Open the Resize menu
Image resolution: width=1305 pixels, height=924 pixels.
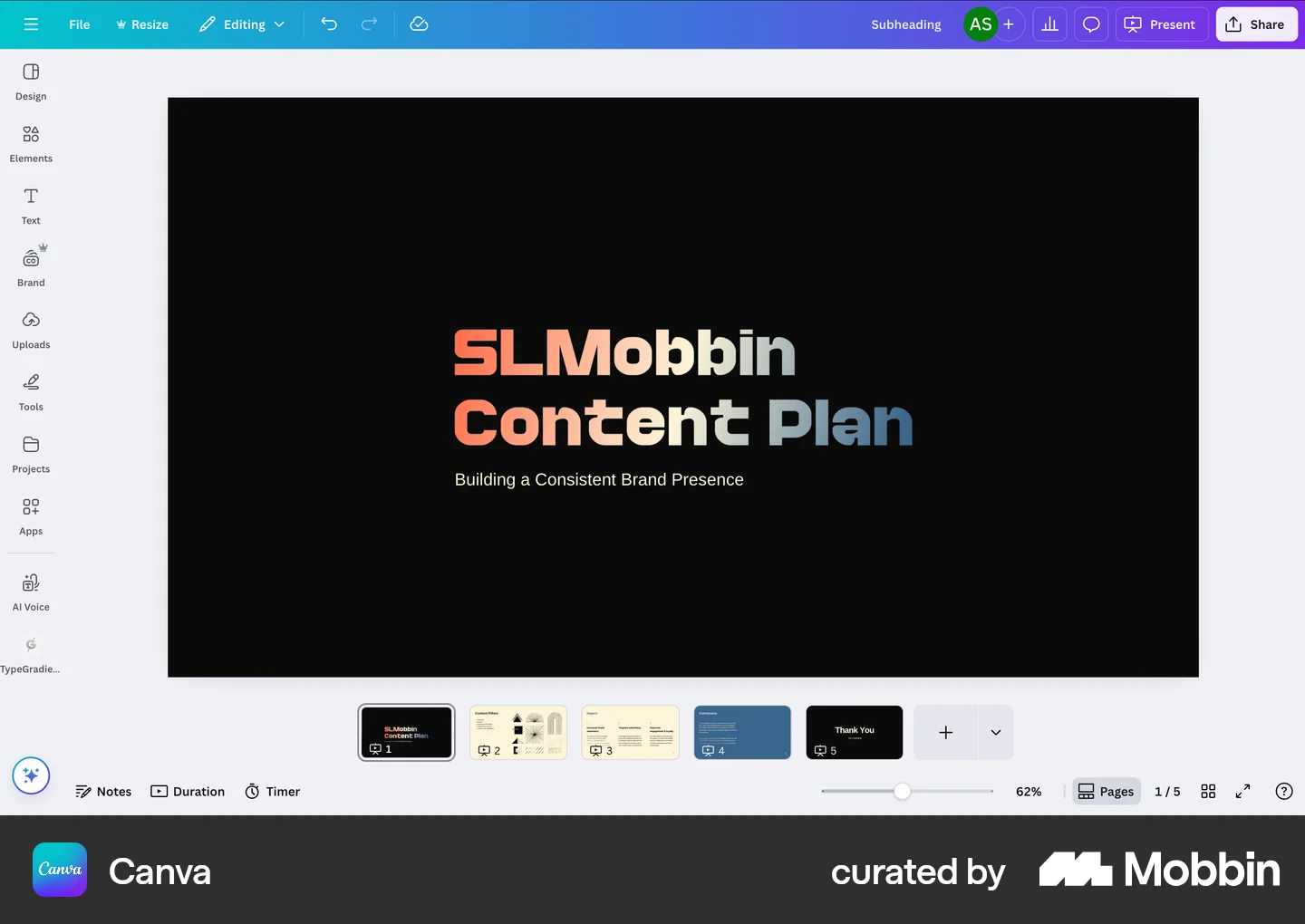coord(142,24)
